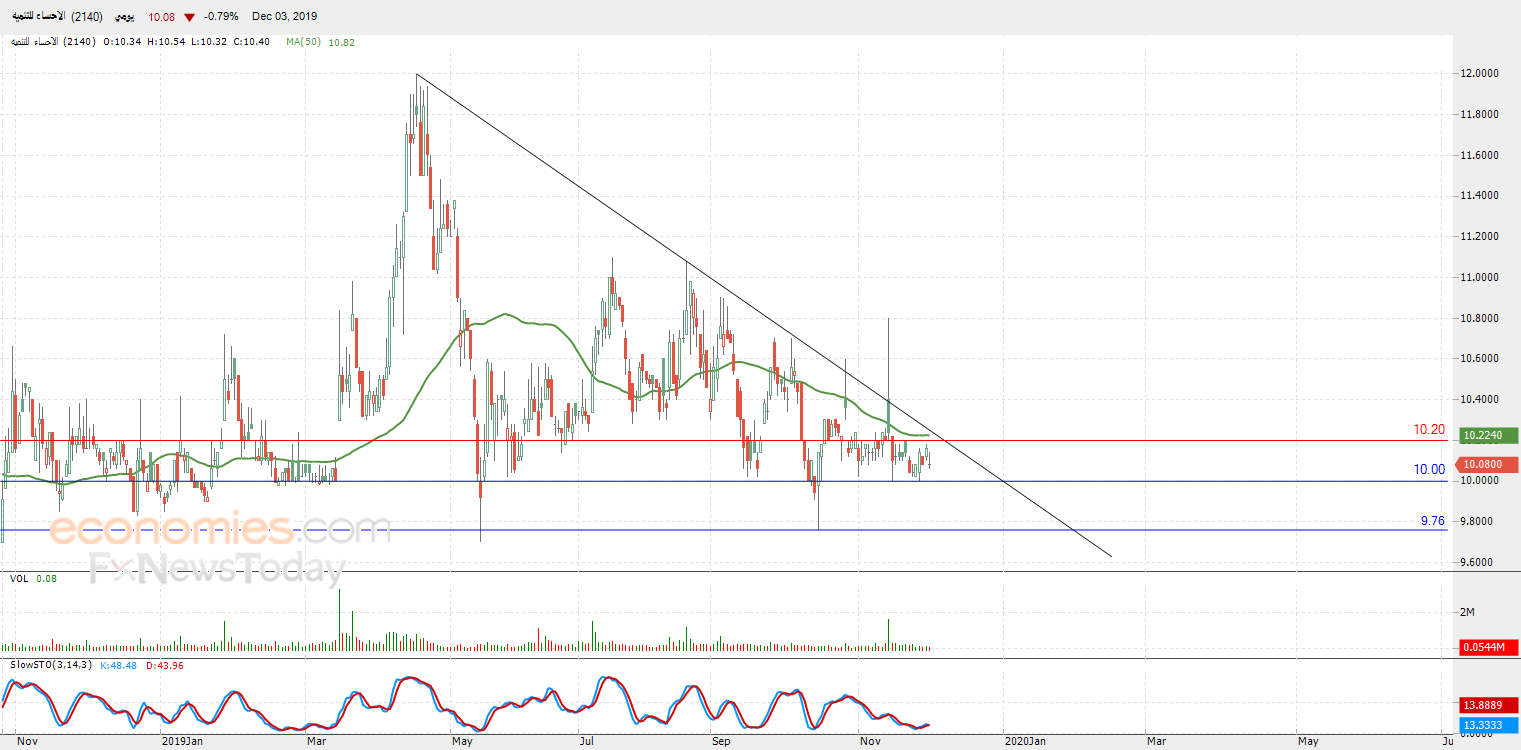Click the -0.79% change value
The height and width of the screenshot is (750, 1521).
click(x=220, y=17)
